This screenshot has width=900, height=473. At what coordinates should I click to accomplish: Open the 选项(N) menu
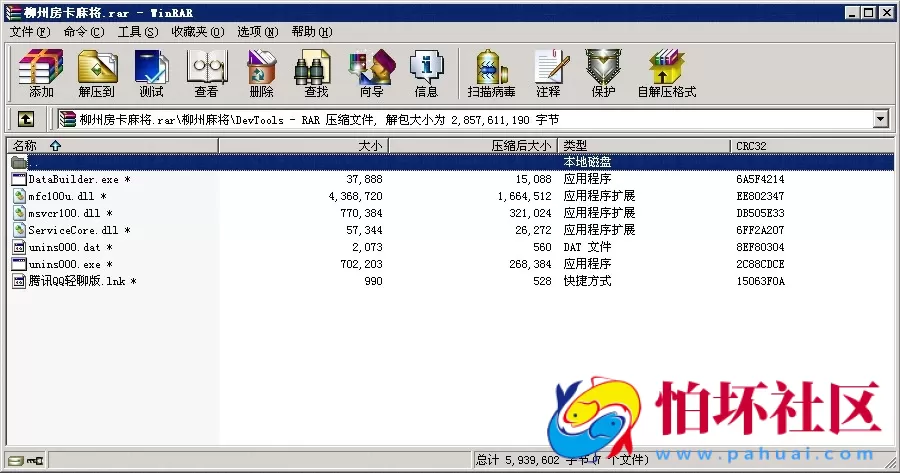coord(258,32)
